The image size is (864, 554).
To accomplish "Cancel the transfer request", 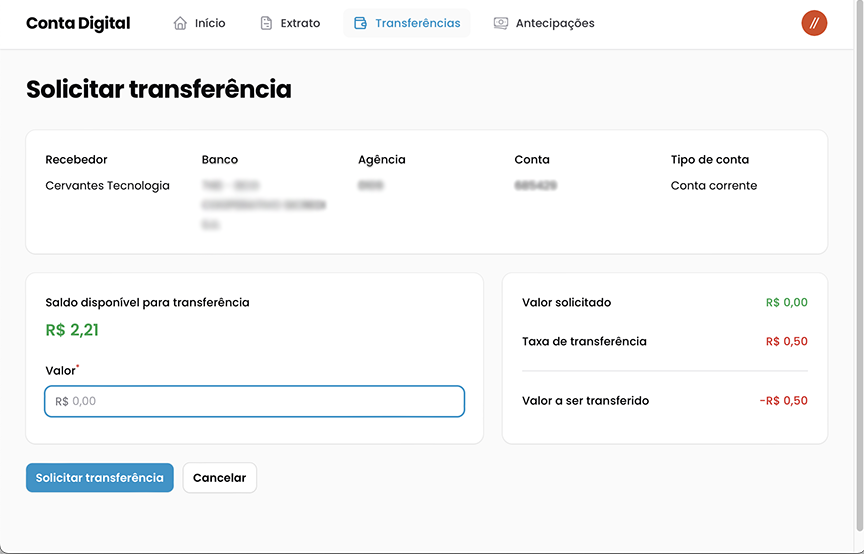I will pyautogui.click(x=219, y=478).
